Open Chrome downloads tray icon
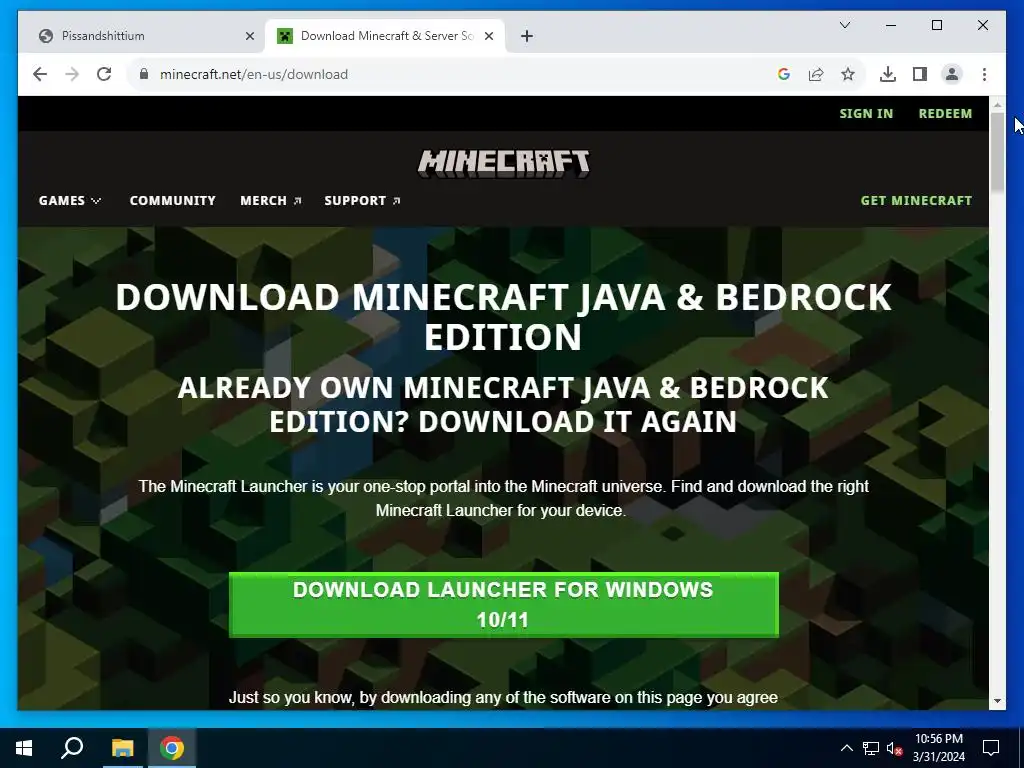1024x768 pixels. (x=888, y=74)
